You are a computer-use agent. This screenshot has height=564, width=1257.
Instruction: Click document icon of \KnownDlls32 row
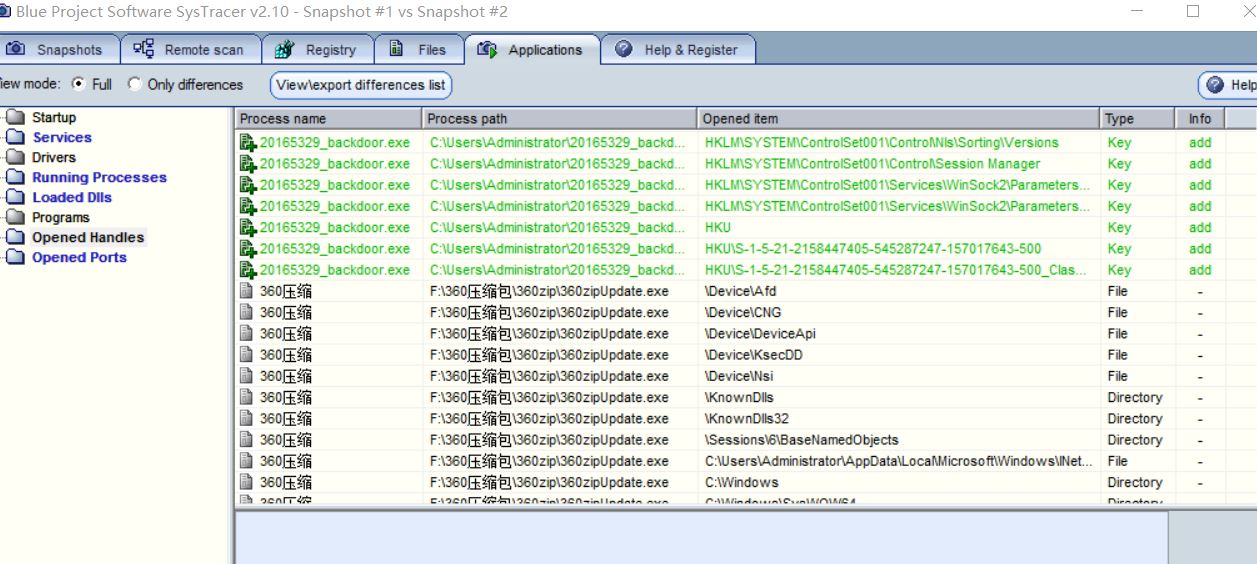(x=247, y=419)
